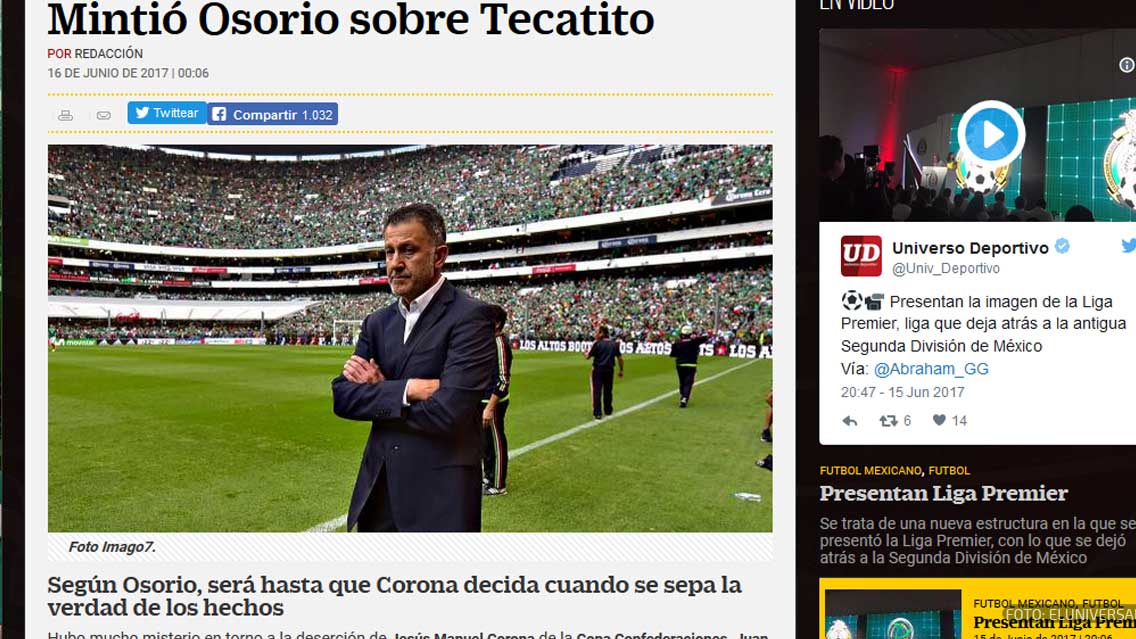
Task: Click the info icon on video
Action: pos(1127,65)
